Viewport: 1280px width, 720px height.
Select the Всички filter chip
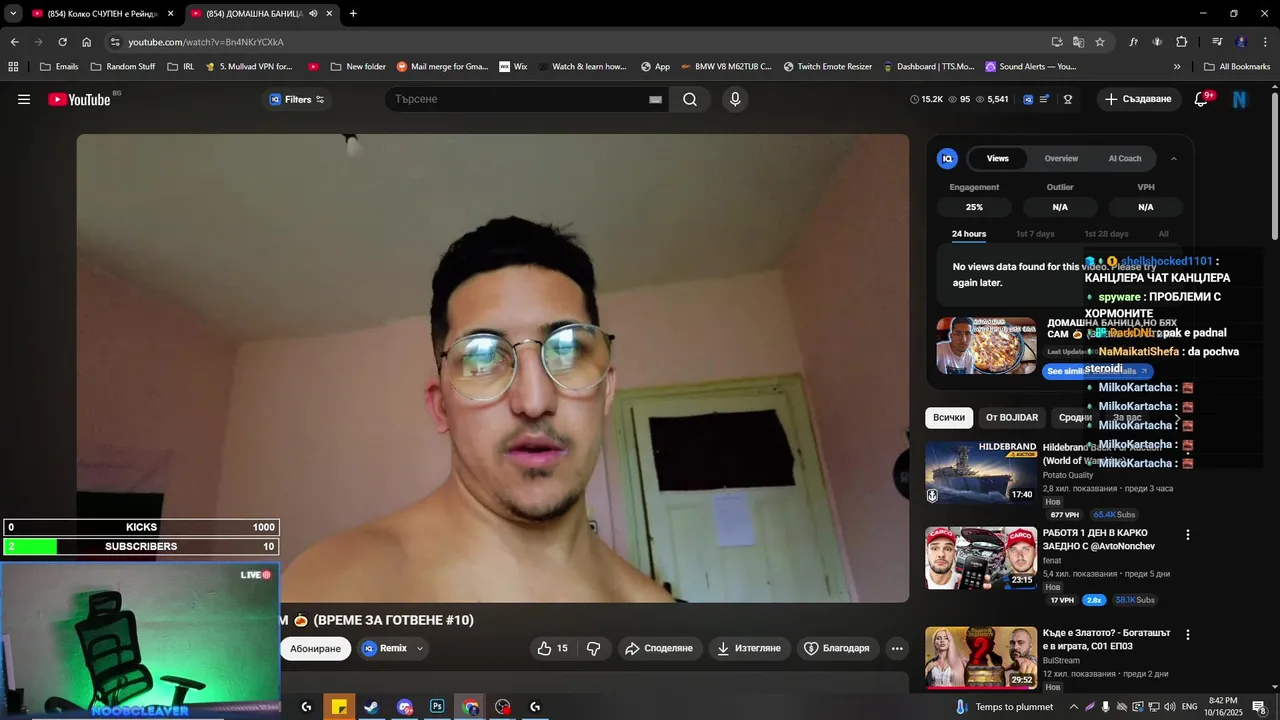949,417
